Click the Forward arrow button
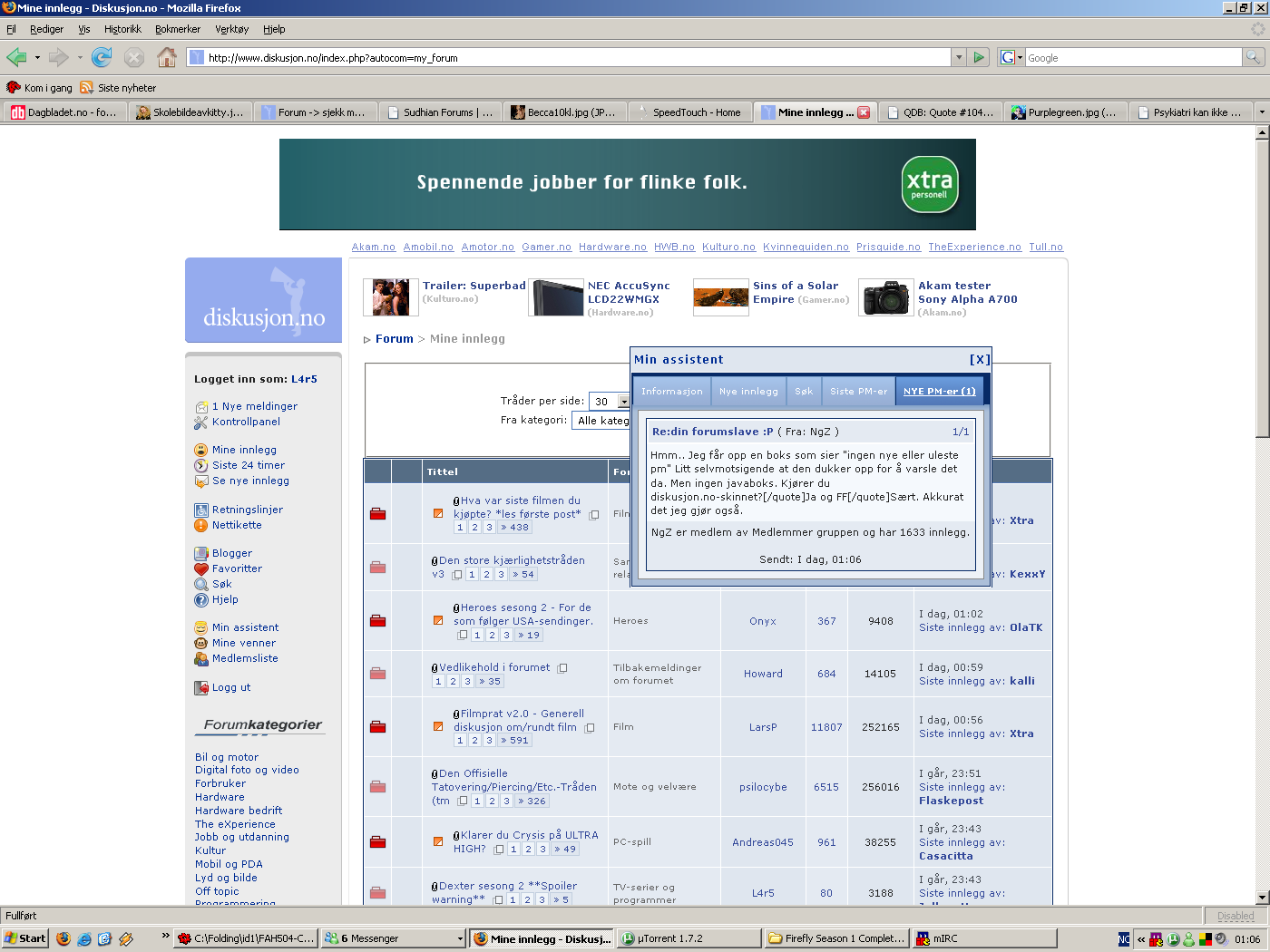This screenshot has height=952, width=1270. (59, 58)
